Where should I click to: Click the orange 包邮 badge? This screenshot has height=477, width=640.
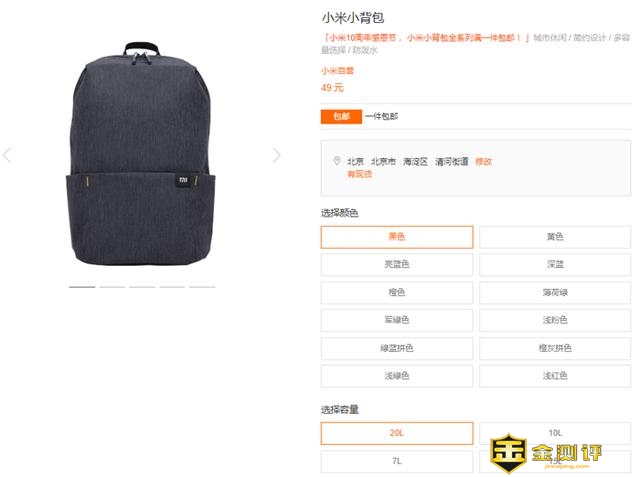coord(341,116)
